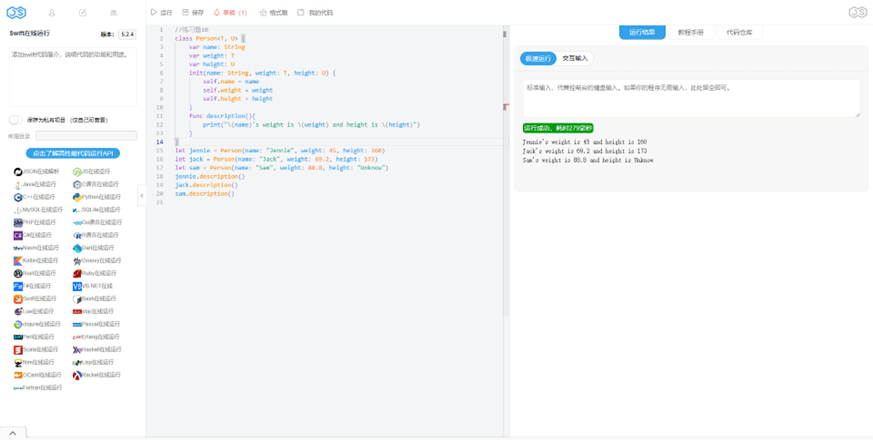Open the Bash online runner link
The width and height of the screenshot is (873, 440).
[95, 299]
